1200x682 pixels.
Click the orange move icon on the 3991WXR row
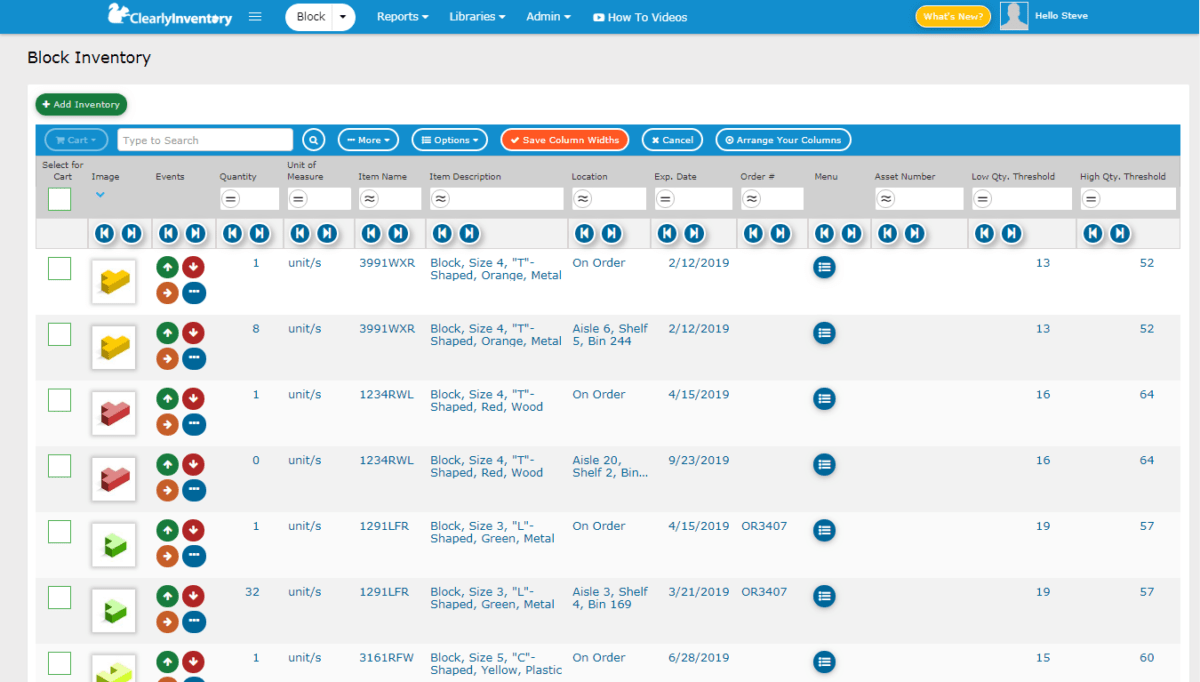(167, 292)
